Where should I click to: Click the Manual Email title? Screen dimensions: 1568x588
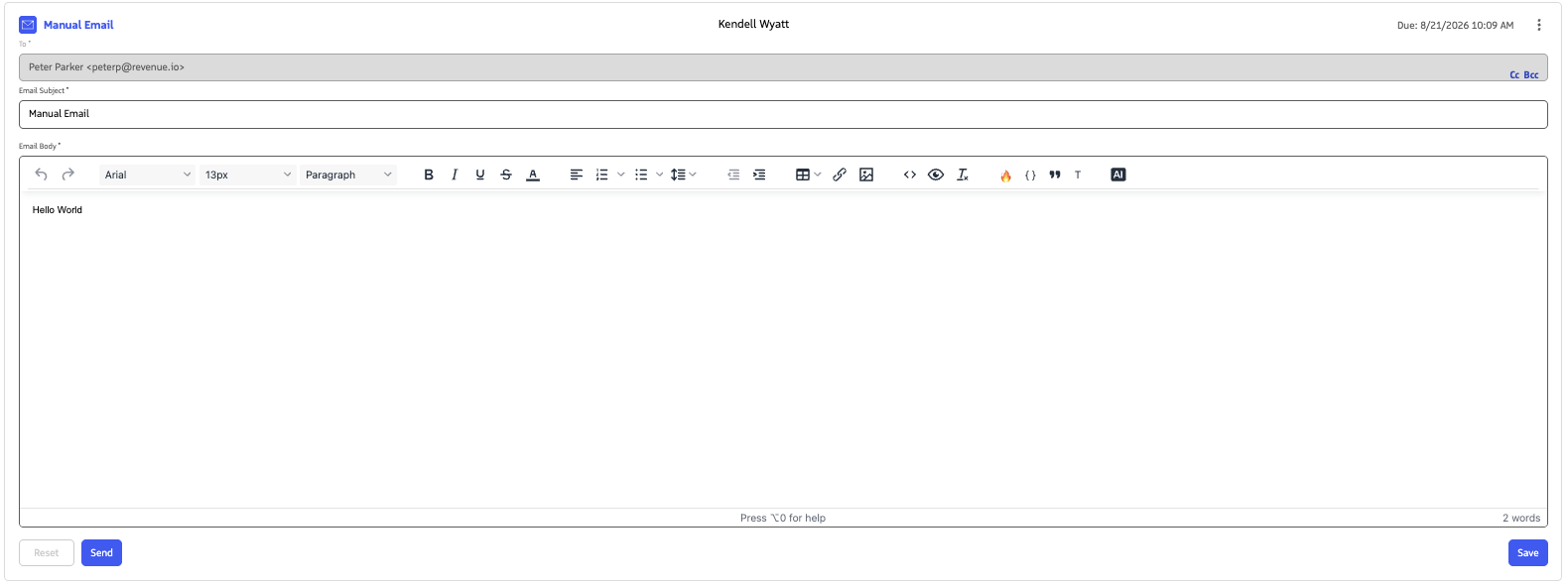[x=78, y=25]
